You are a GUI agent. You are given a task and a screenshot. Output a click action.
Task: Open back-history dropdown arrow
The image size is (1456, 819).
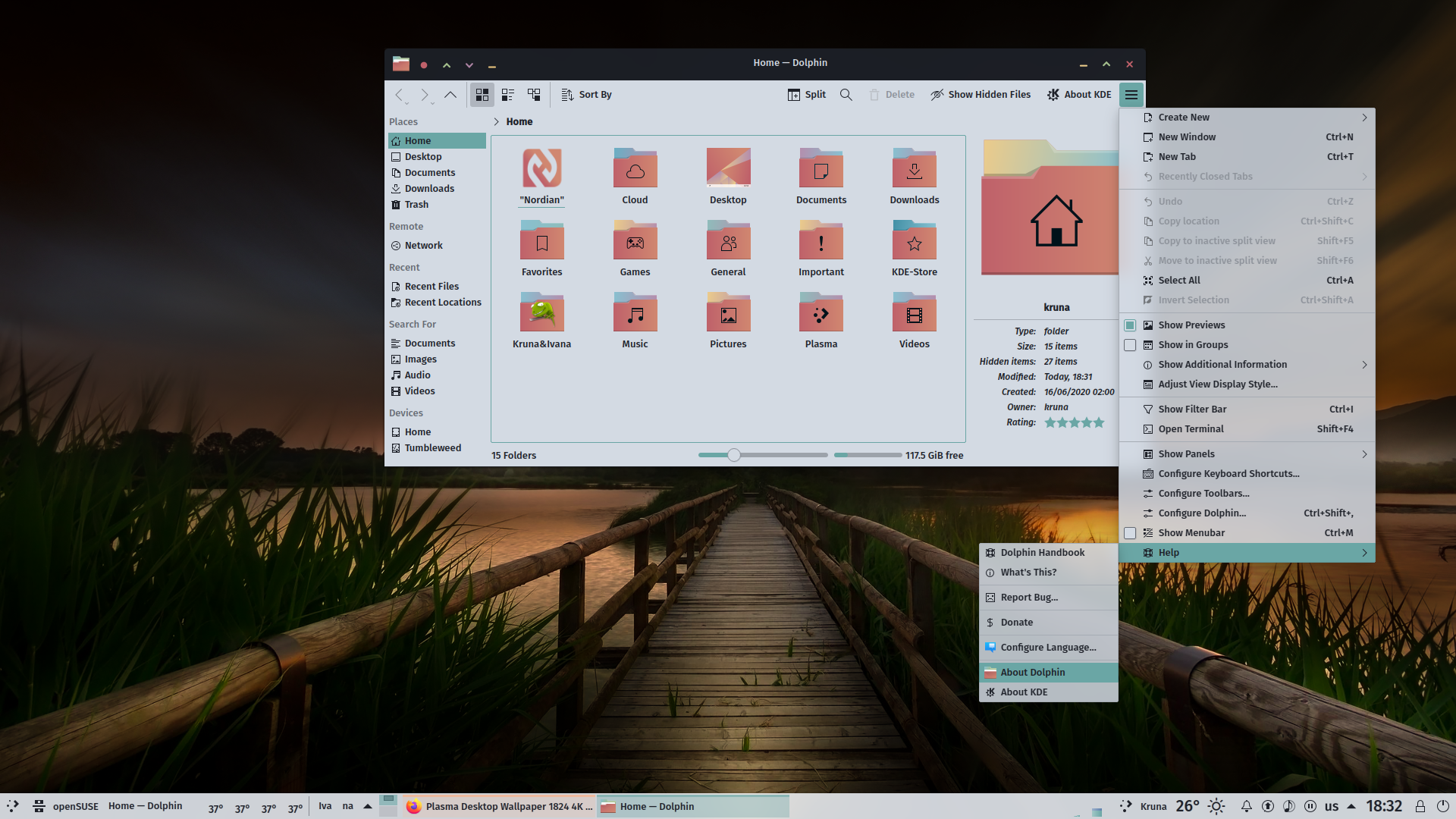tap(407, 102)
